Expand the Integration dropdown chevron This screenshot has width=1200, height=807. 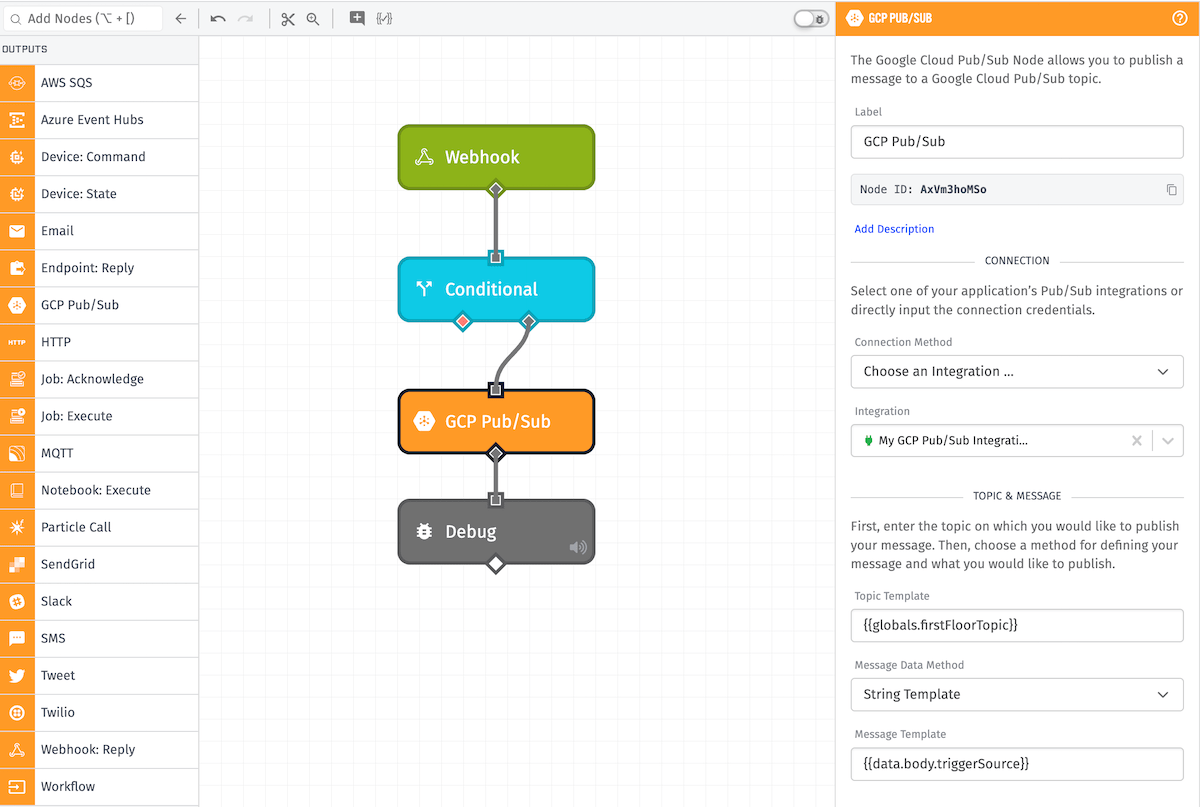pos(1168,440)
